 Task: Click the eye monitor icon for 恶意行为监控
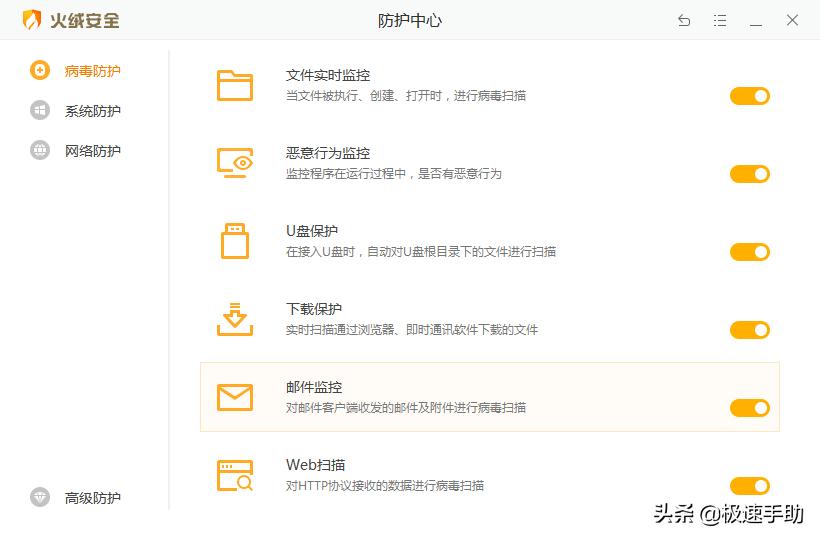point(235,163)
